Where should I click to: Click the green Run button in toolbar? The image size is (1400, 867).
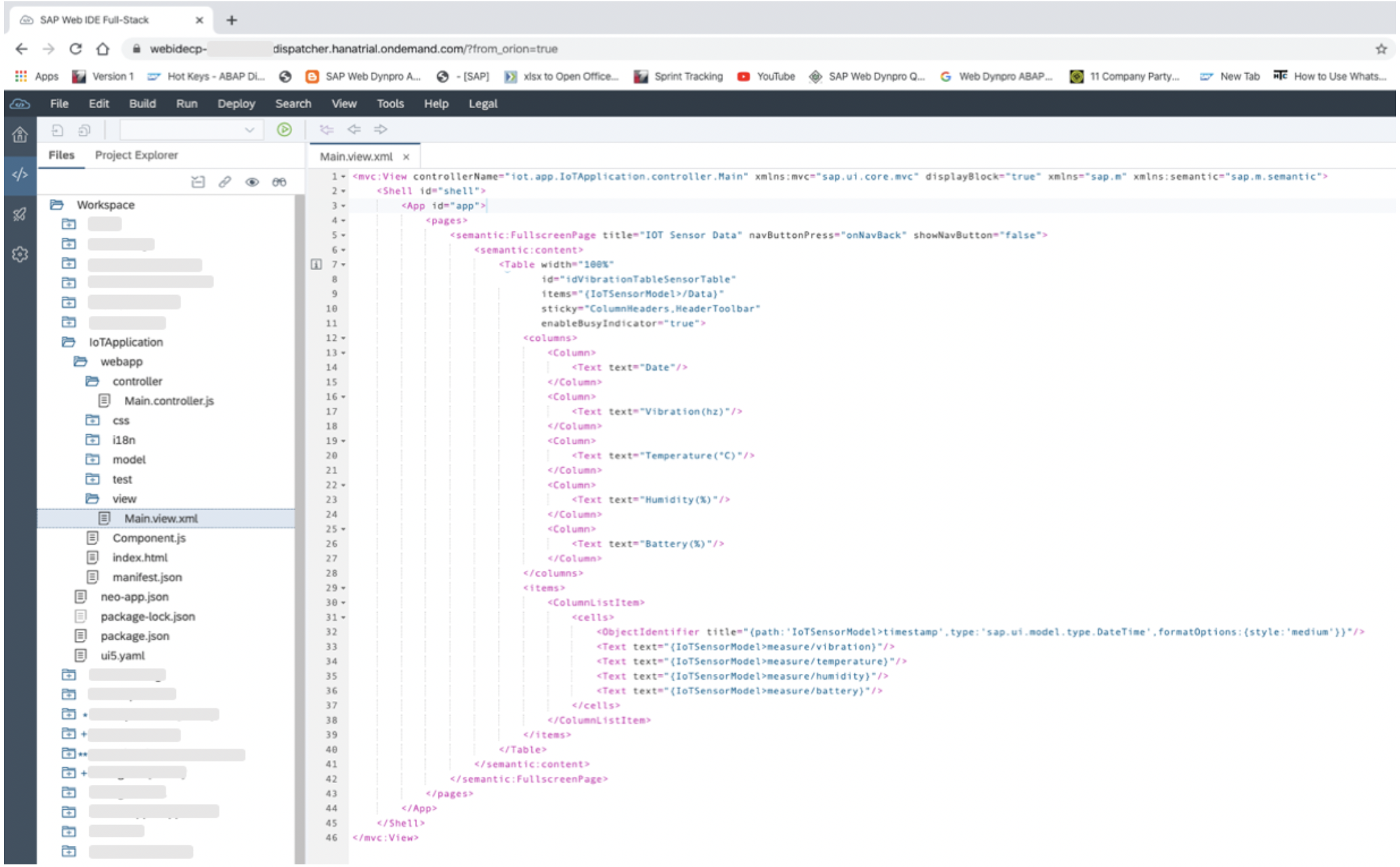284,129
